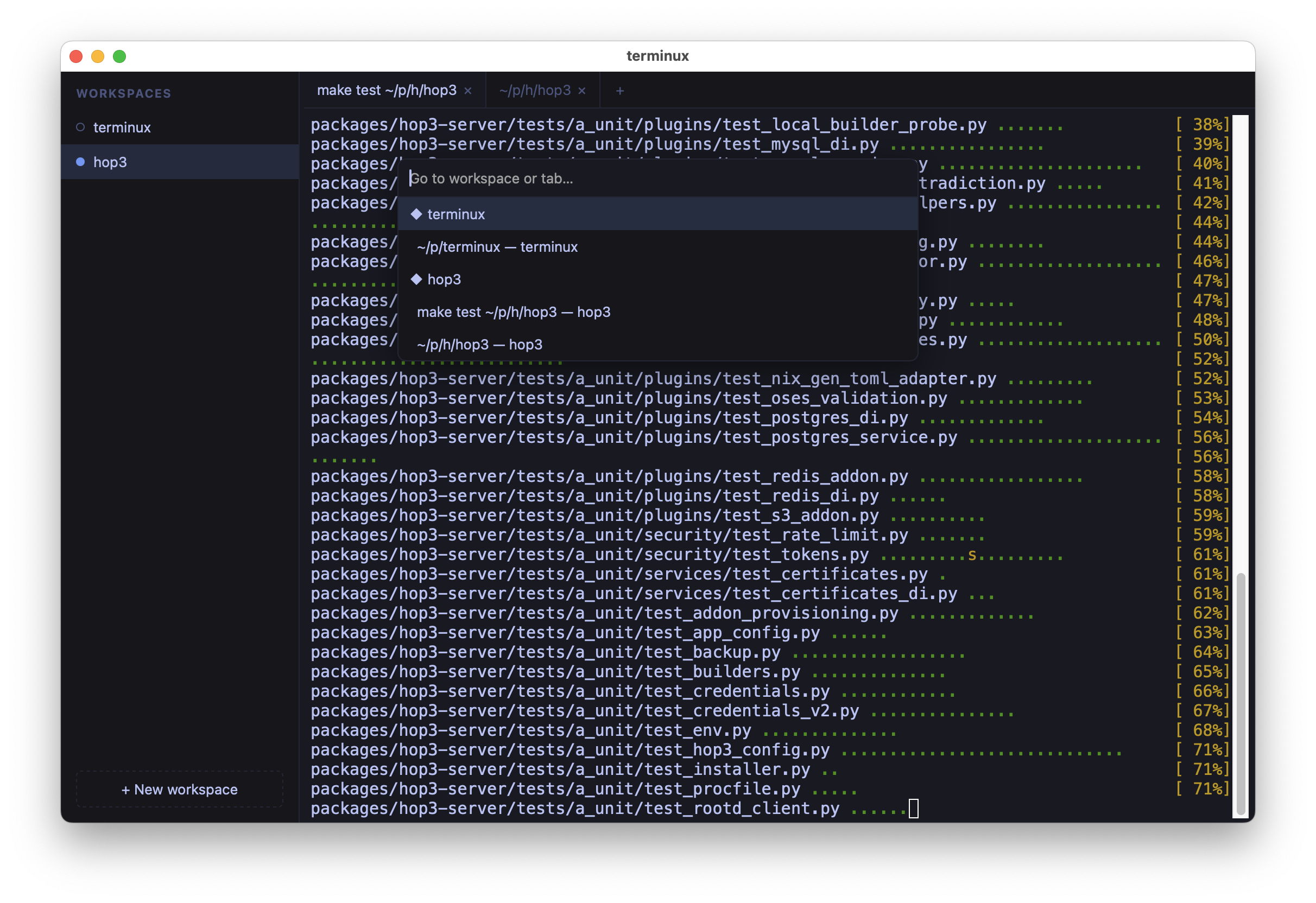Choose 'make test ~/p/h/hop3 — hop3' entry
This screenshot has width=1316, height=903.
click(658, 312)
